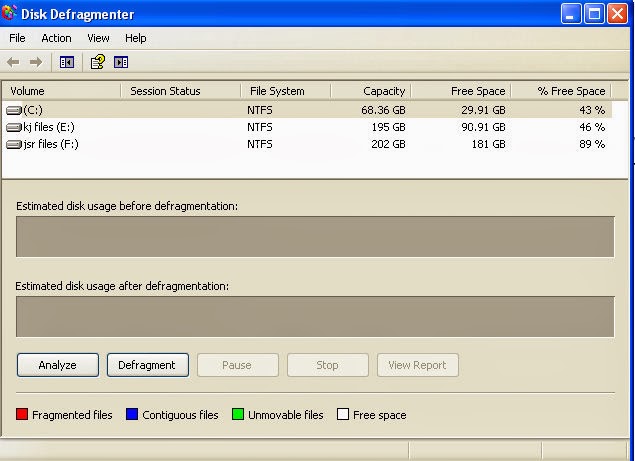Open the File menu

pyautogui.click(x=17, y=38)
